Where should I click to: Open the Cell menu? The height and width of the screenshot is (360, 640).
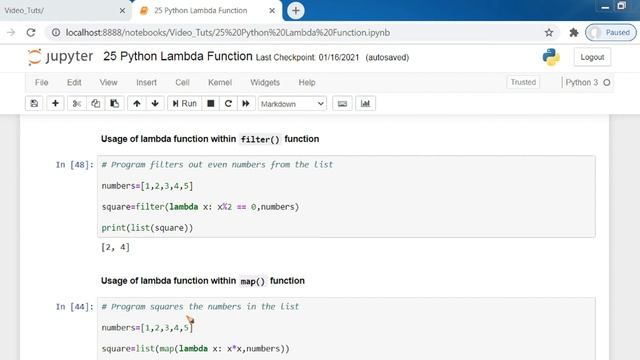182,82
